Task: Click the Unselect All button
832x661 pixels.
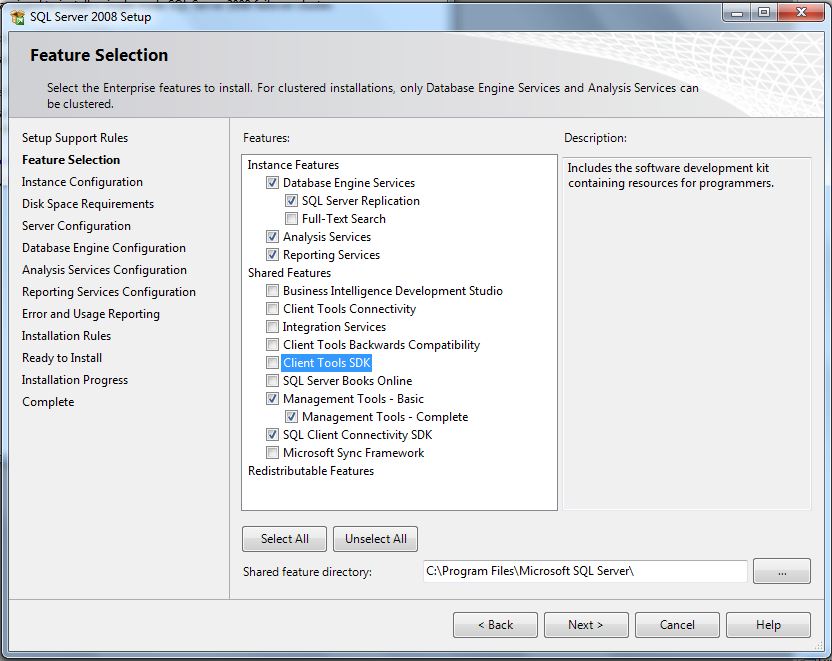Action: click(376, 539)
